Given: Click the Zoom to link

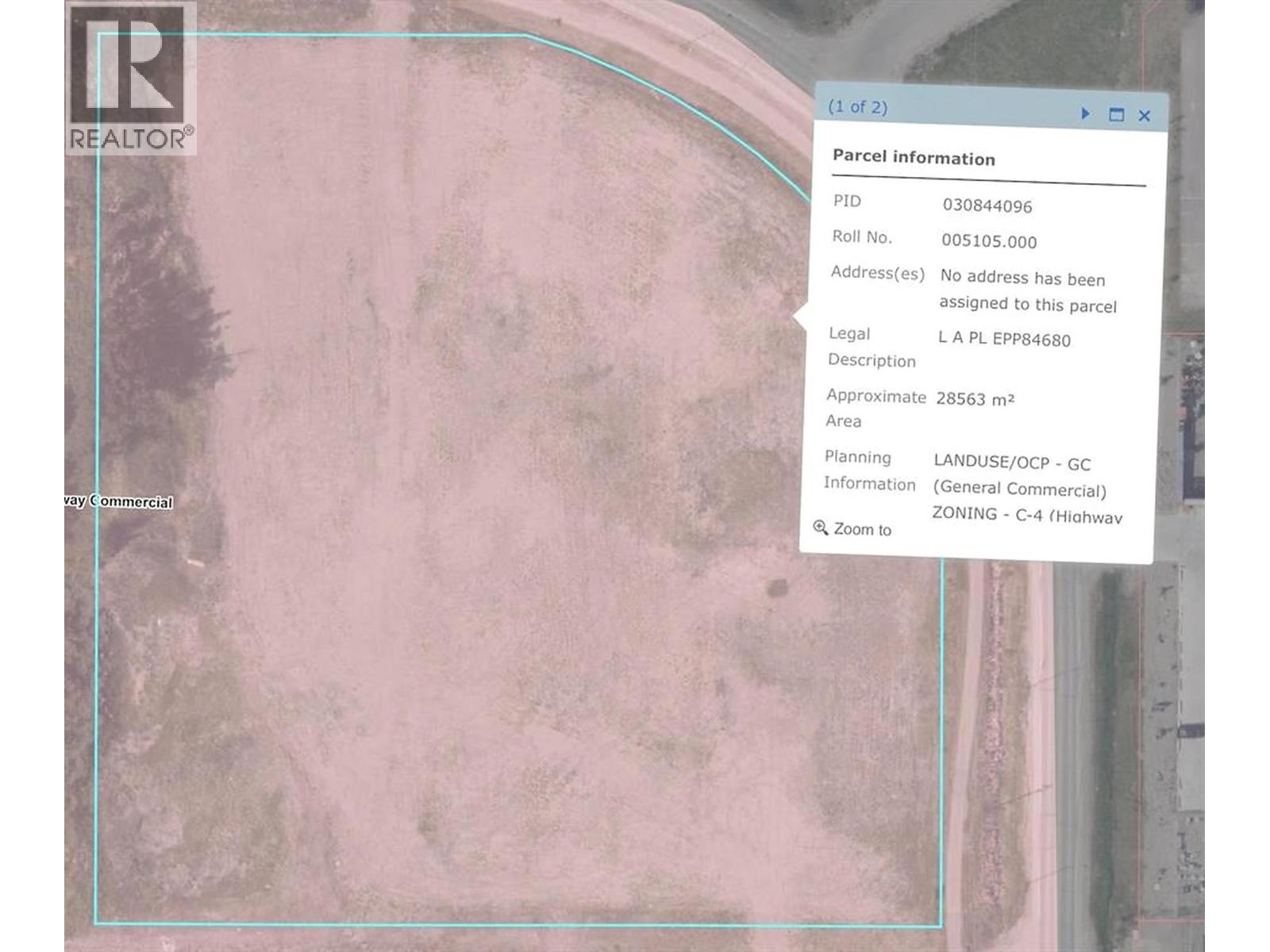Looking at the screenshot, I should 862,529.
